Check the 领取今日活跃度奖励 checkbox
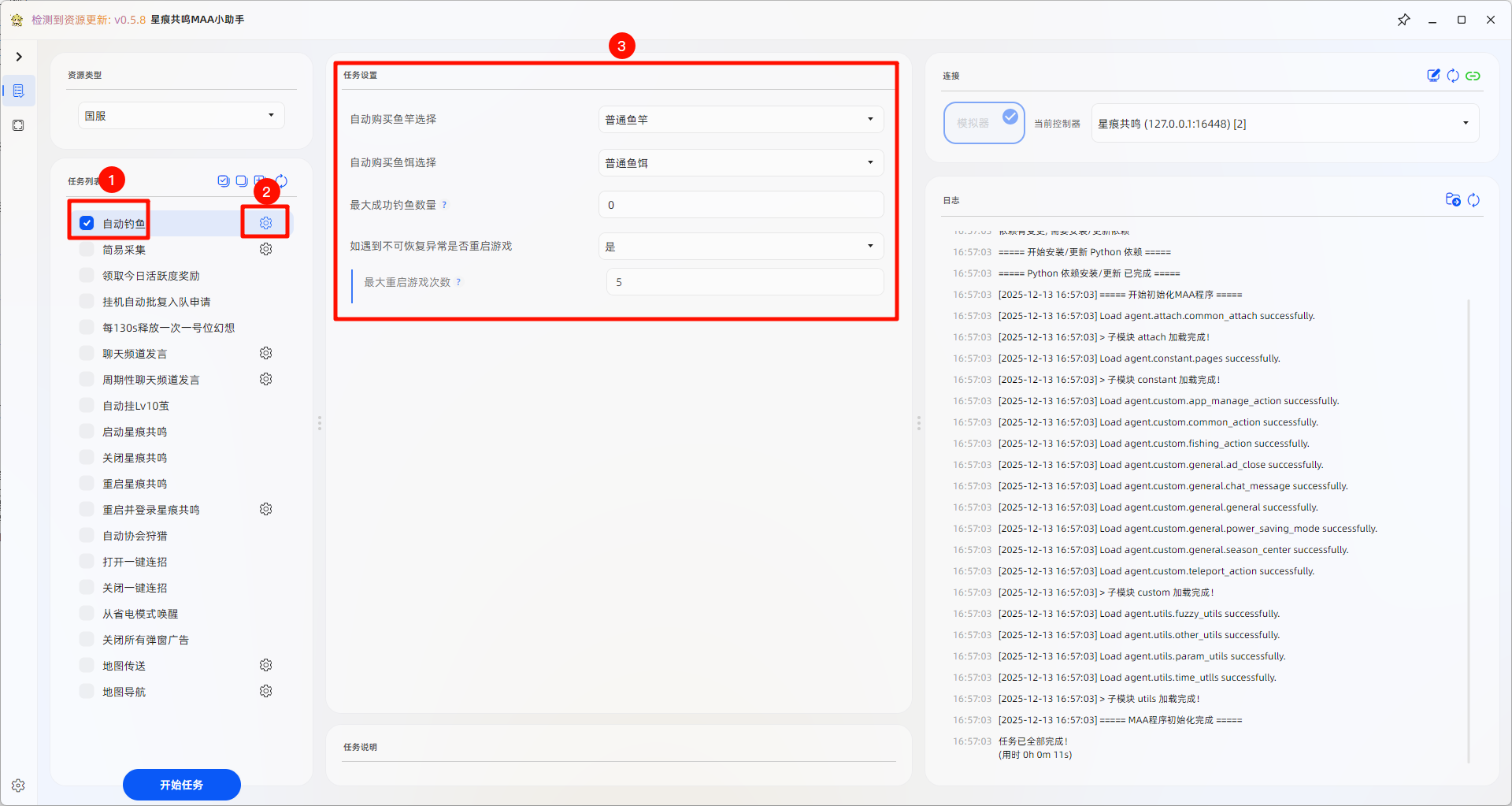Image resolution: width=1512 pixels, height=806 pixels. (87, 276)
